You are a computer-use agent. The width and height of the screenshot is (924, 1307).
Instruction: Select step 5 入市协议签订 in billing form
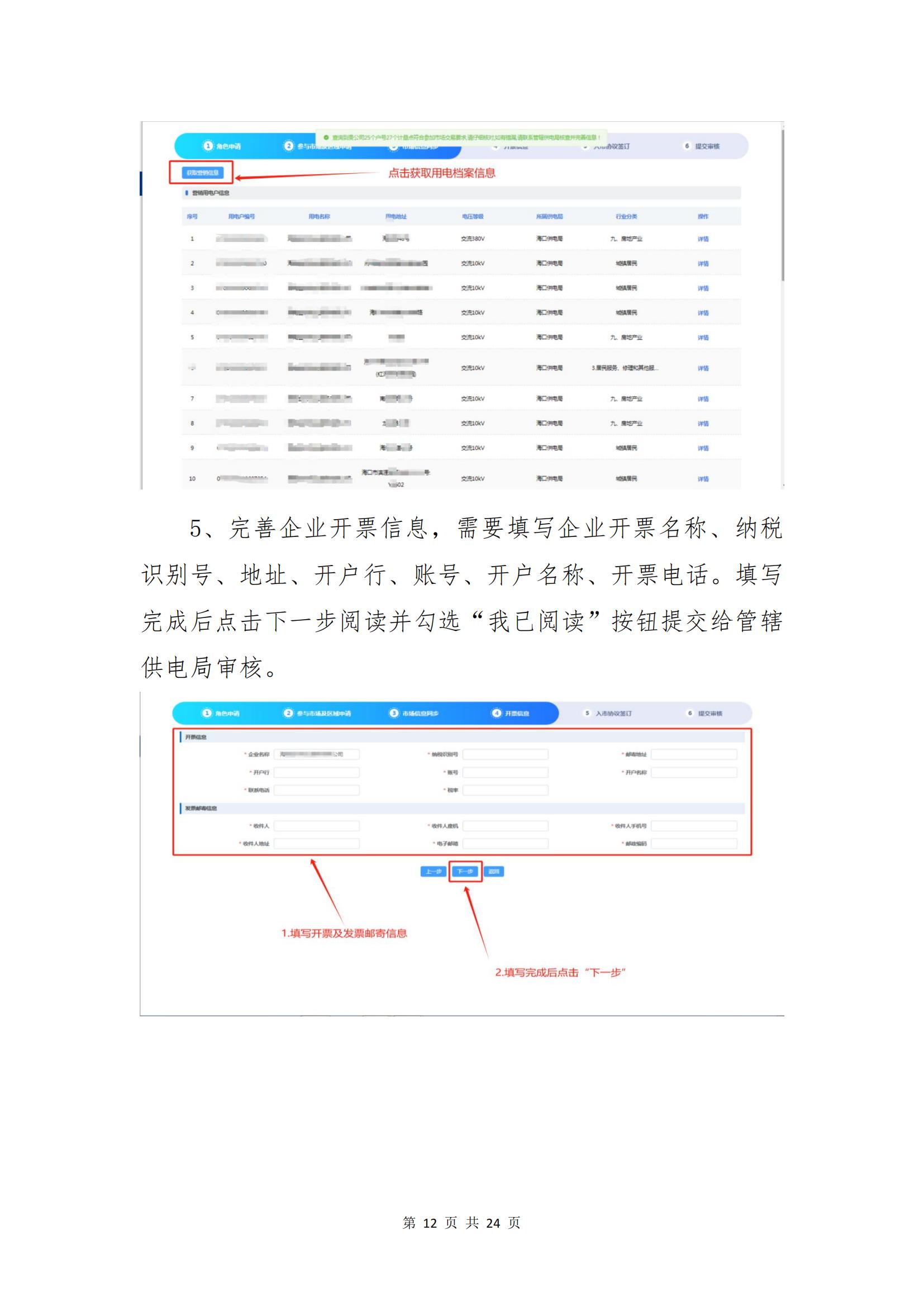(x=608, y=713)
